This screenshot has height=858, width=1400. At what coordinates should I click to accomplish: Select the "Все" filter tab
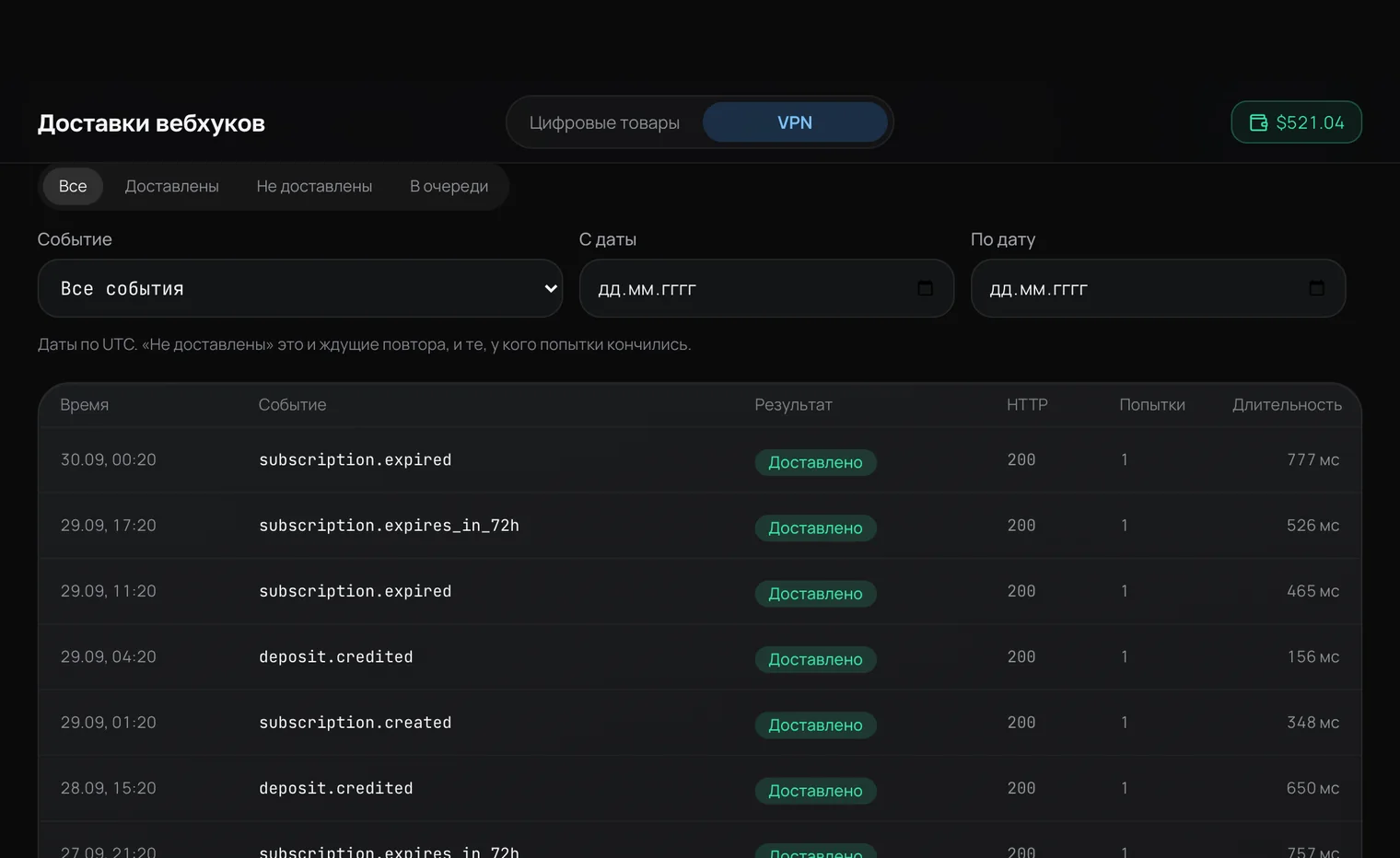coord(73,186)
